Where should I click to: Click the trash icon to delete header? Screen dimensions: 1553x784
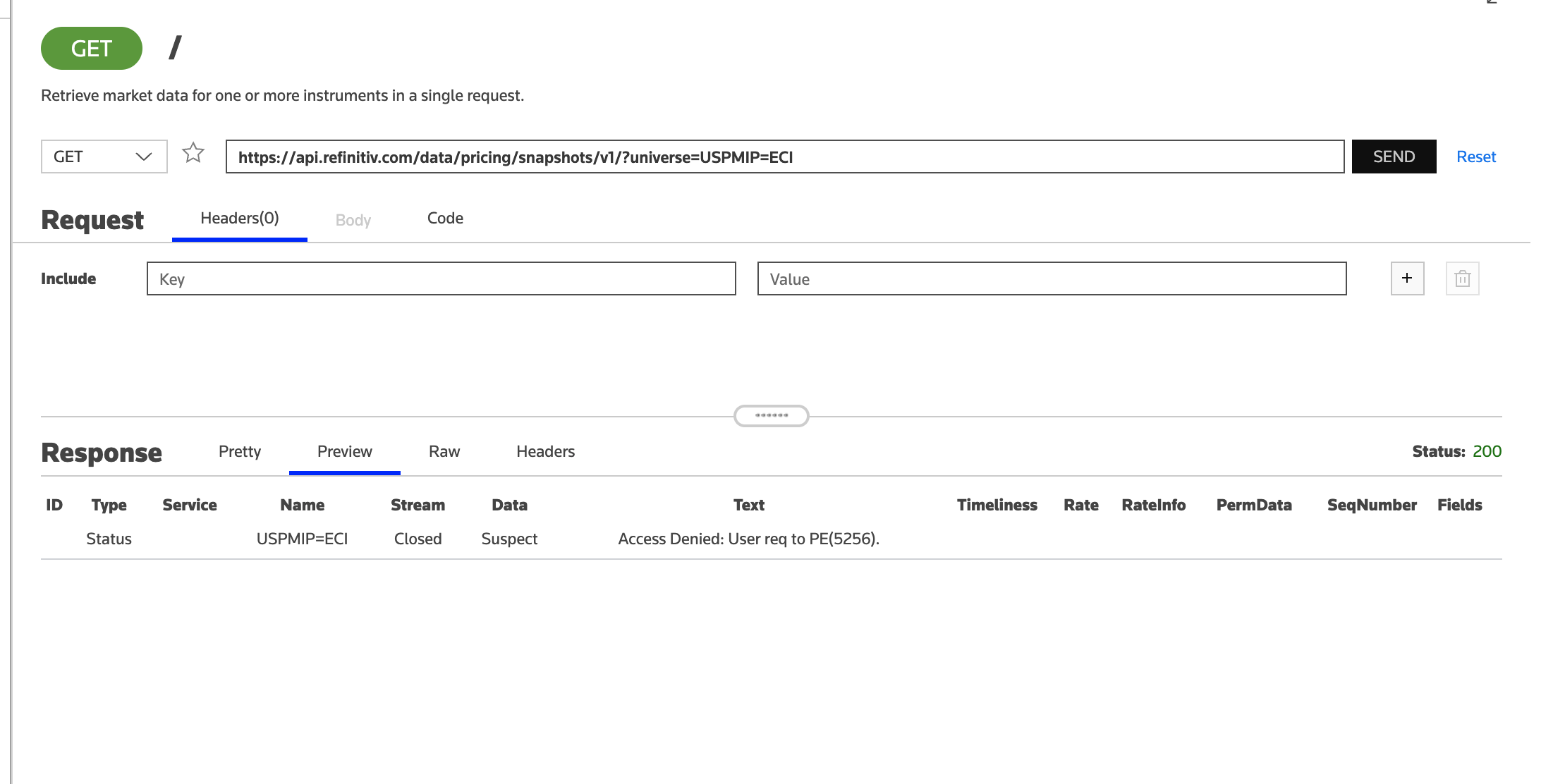pyautogui.click(x=1462, y=278)
